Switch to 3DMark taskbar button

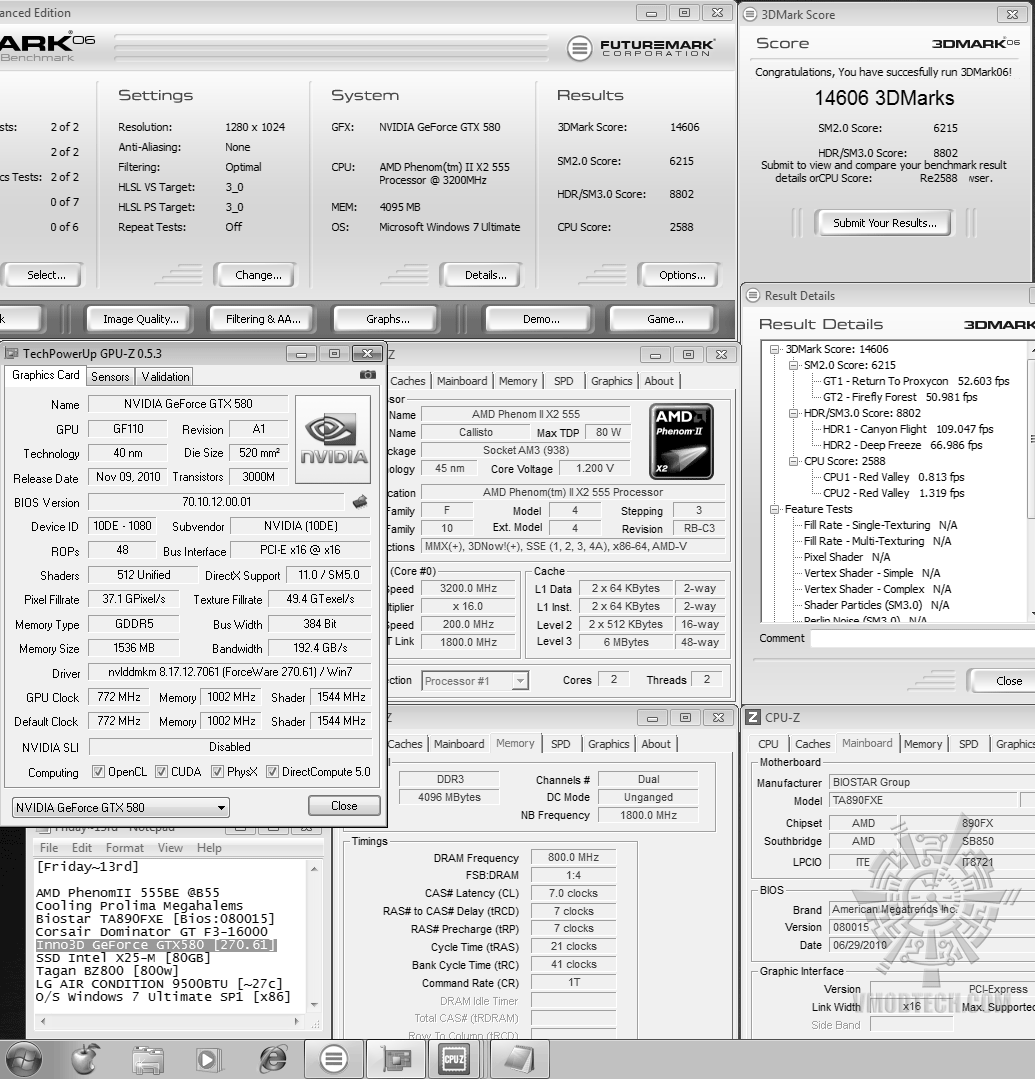point(334,1059)
